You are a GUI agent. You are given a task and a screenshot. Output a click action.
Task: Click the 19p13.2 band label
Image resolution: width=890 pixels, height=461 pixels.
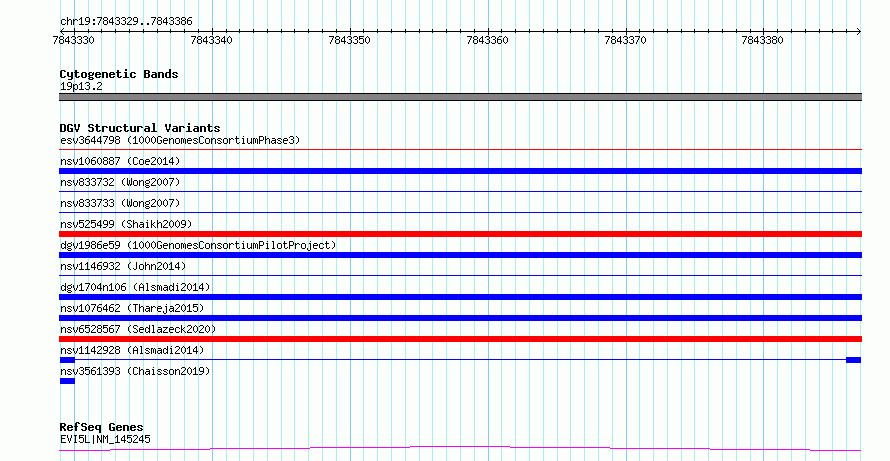81,86
